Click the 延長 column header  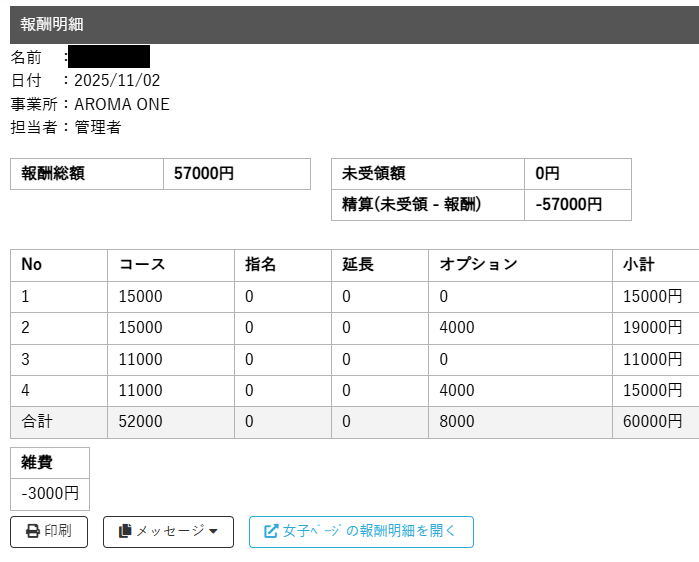click(x=357, y=265)
